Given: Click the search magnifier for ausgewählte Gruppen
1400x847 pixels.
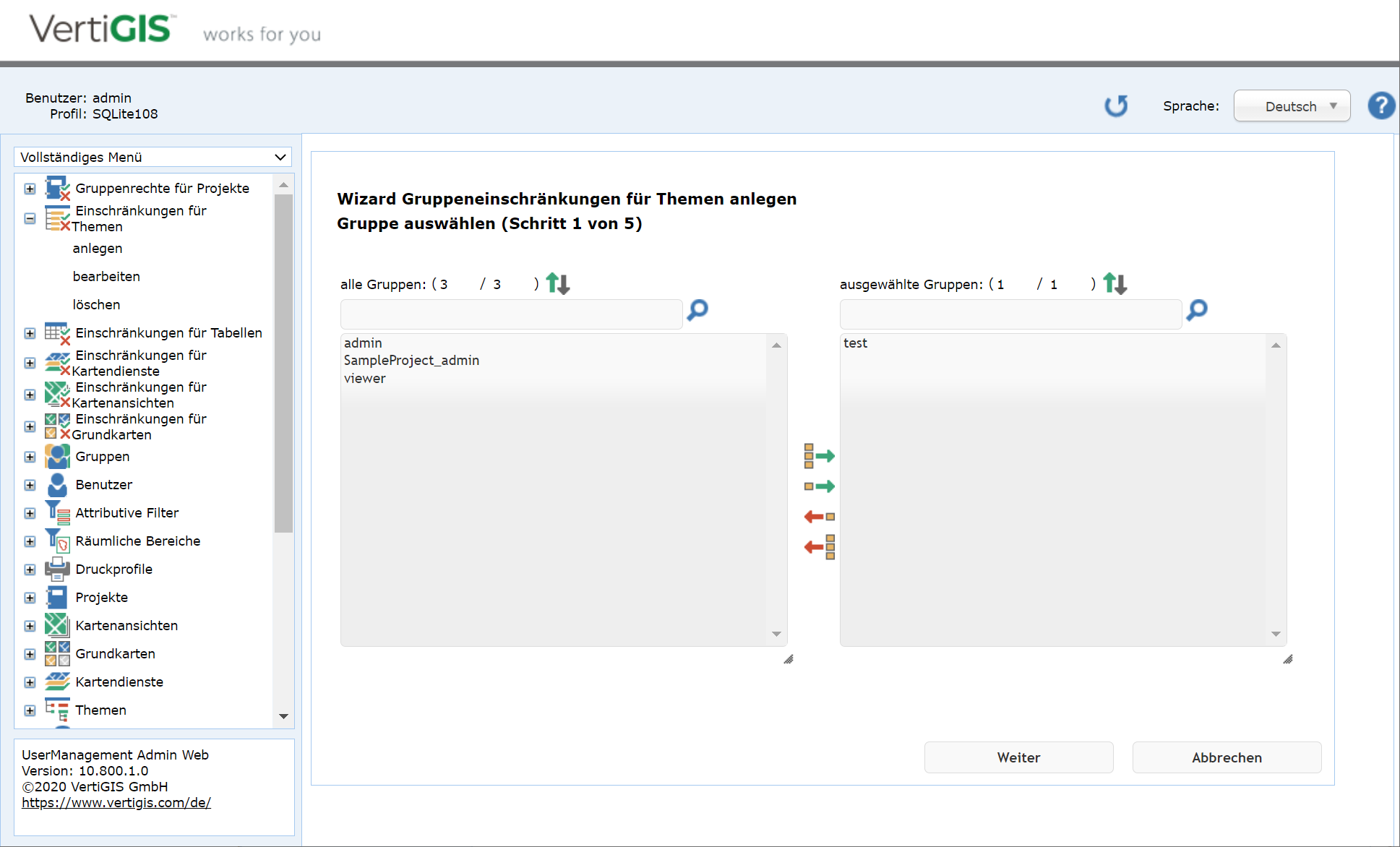Looking at the screenshot, I should [1196, 311].
